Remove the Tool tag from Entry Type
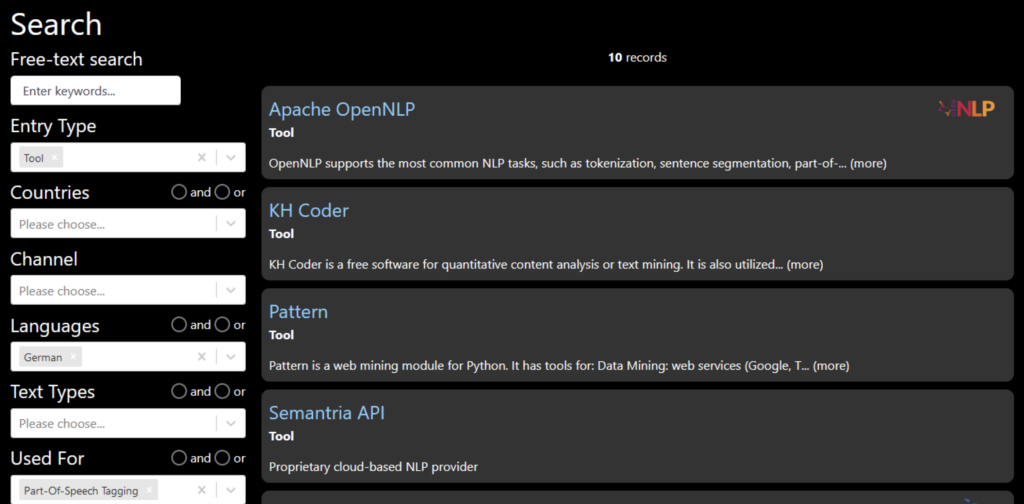The height and width of the screenshot is (504, 1024). [x=55, y=157]
